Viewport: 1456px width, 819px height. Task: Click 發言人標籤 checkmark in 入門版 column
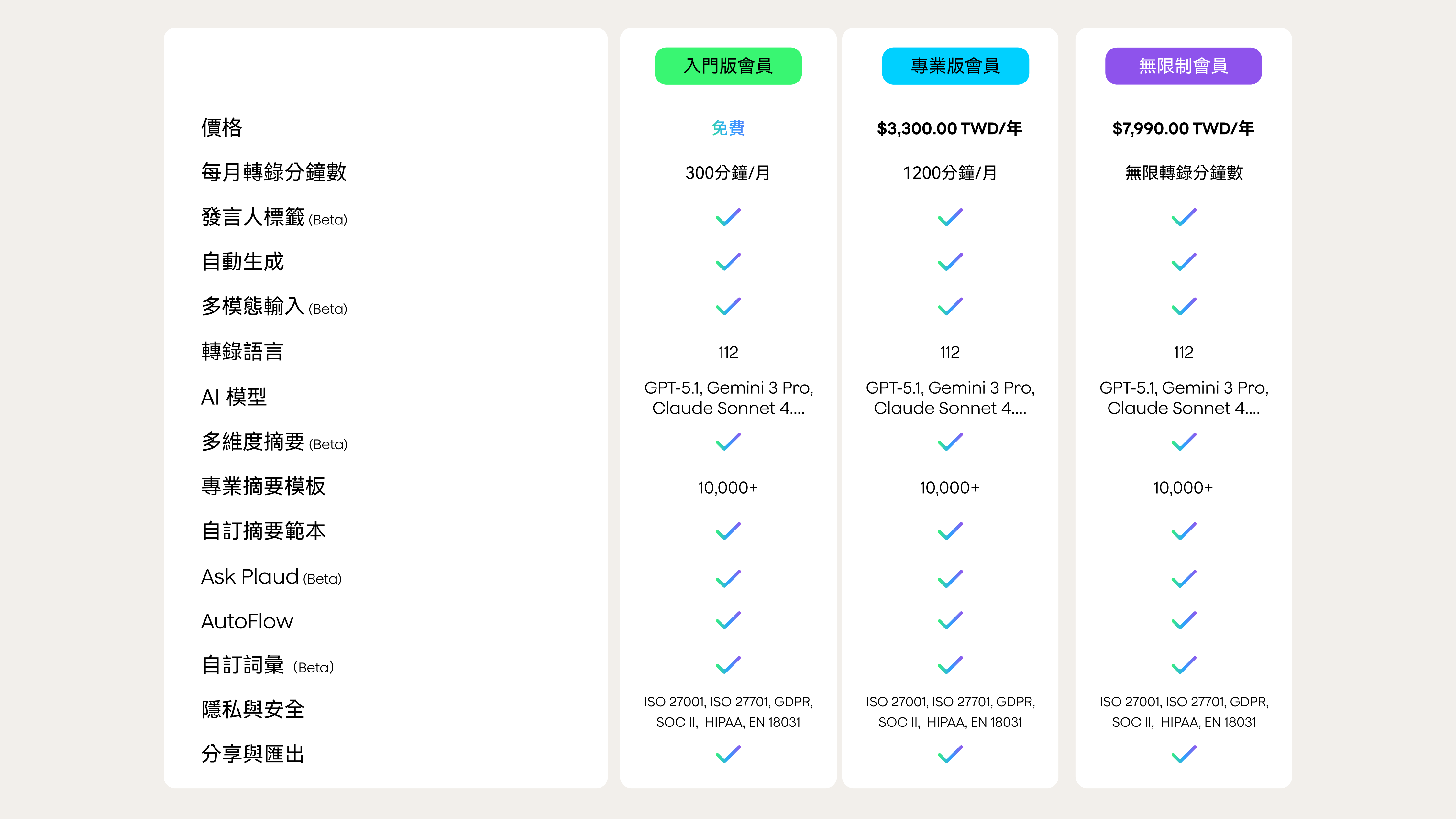[728, 217]
